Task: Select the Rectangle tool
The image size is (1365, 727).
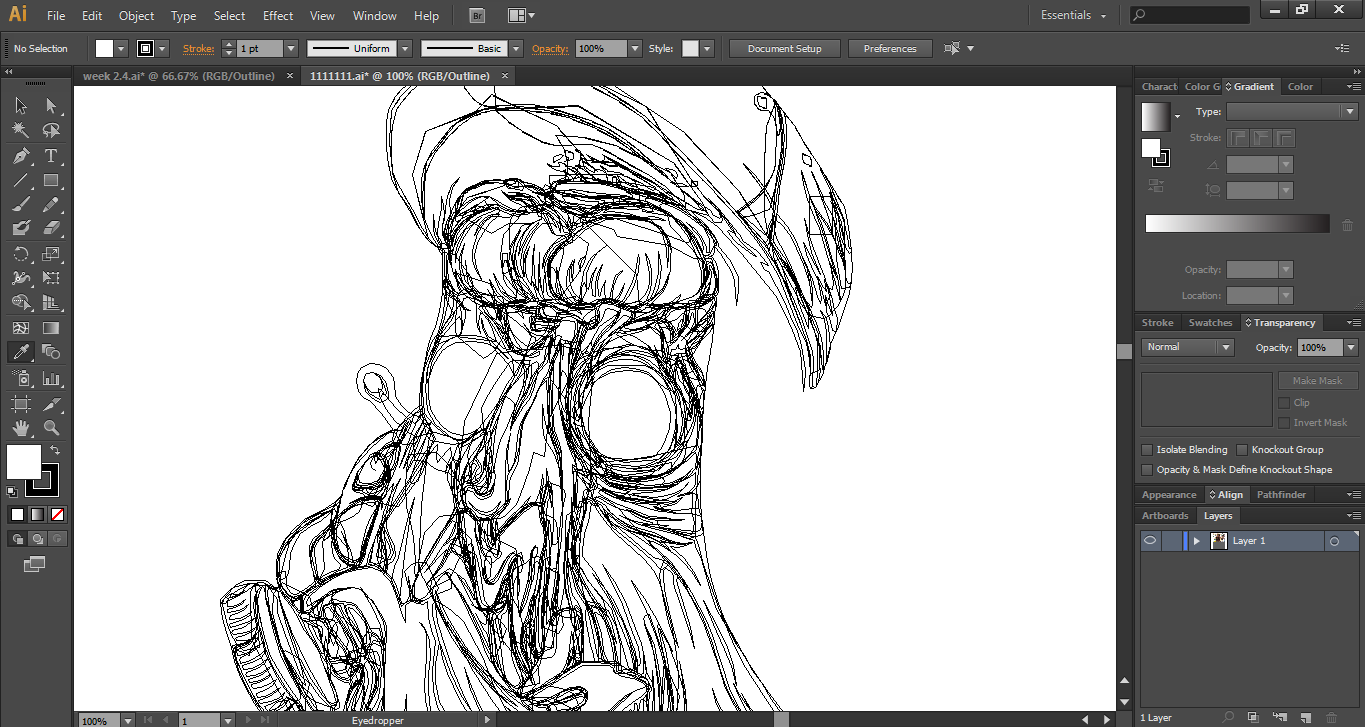Action: coord(51,181)
